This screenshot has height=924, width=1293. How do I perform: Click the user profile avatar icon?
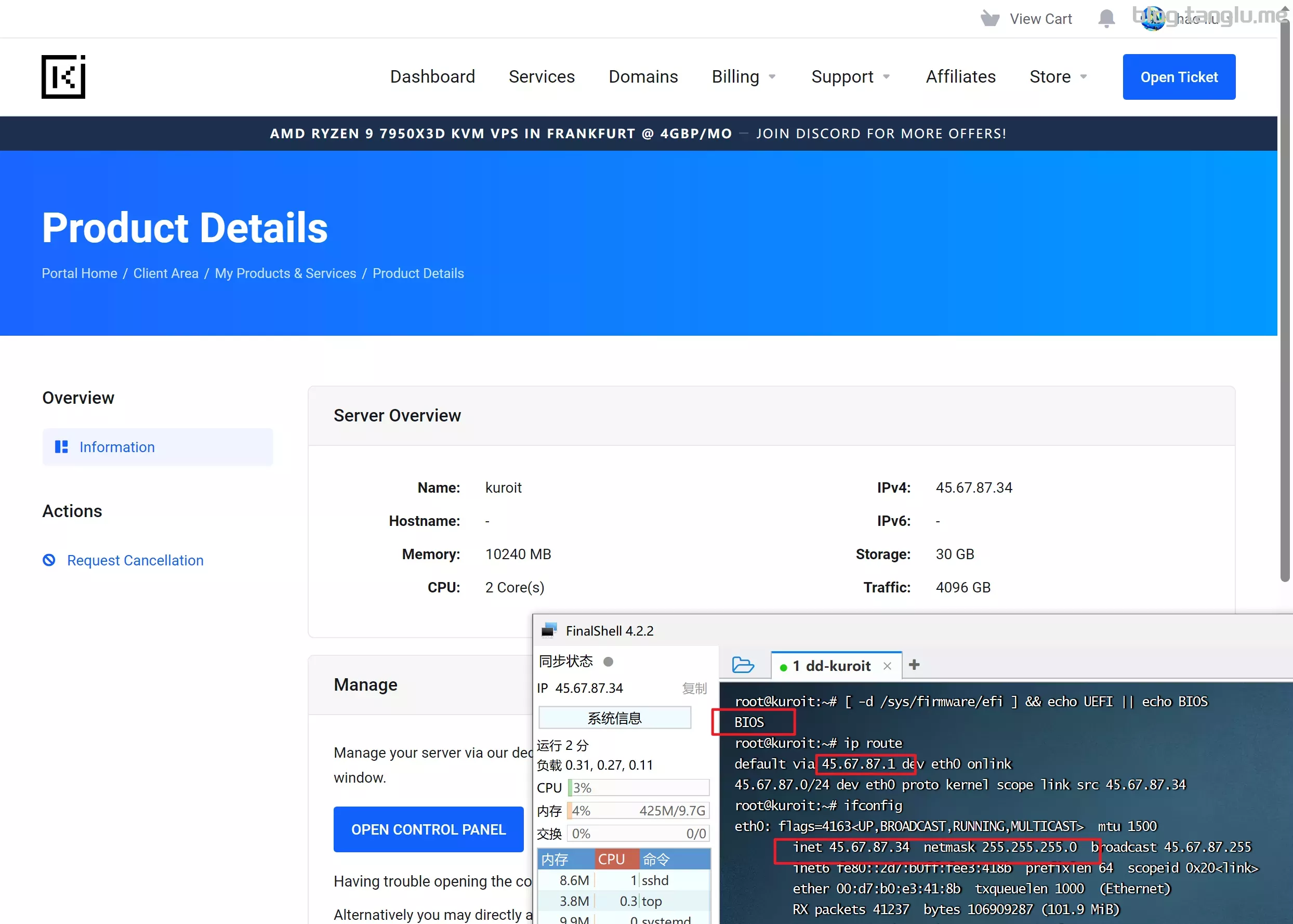click(x=1153, y=18)
